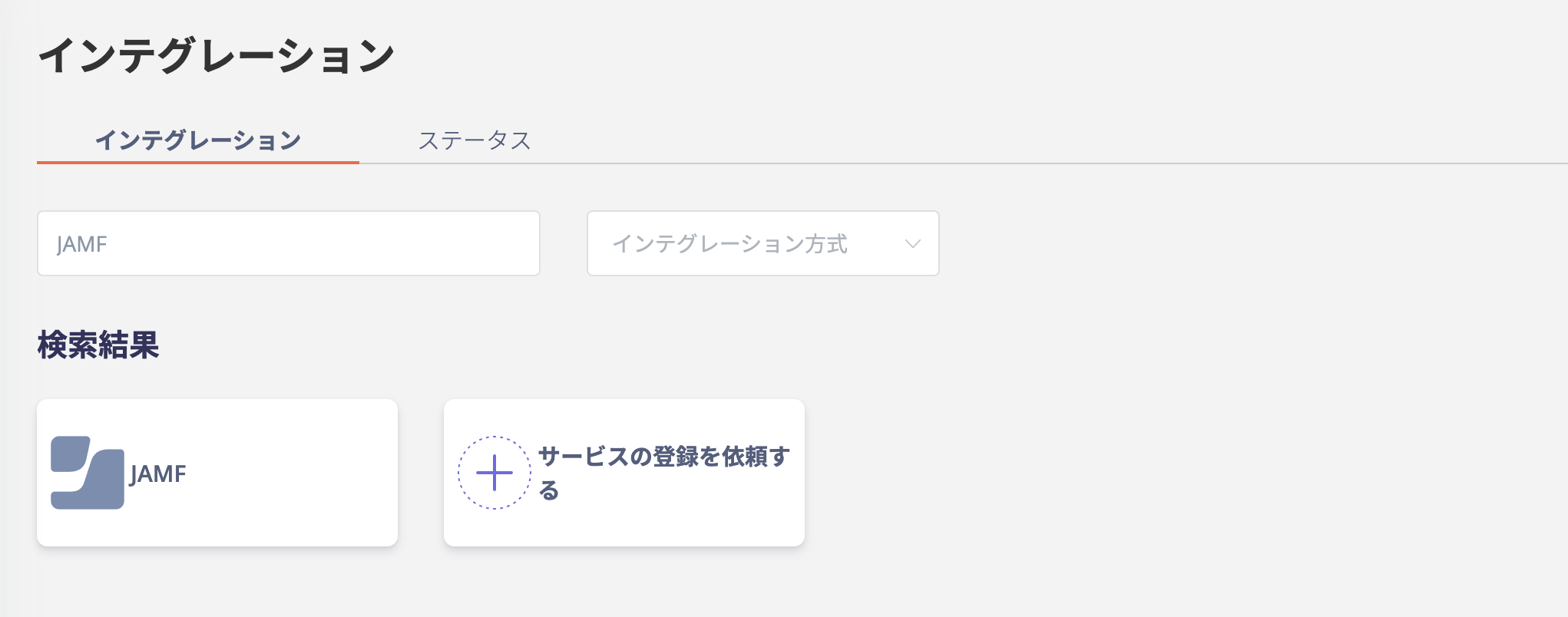1568x617 pixels.
Task: Click the JAMF card label text
Action: (x=158, y=473)
